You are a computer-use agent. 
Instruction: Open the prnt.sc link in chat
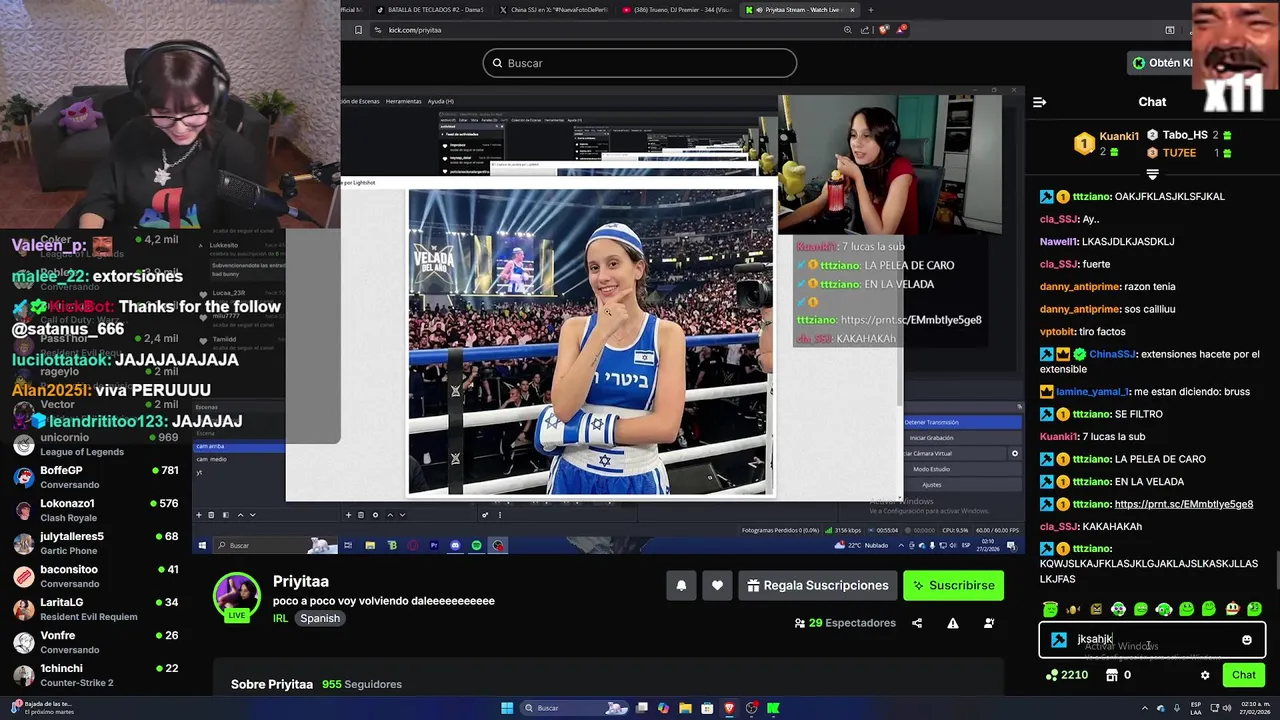(x=1183, y=504)
